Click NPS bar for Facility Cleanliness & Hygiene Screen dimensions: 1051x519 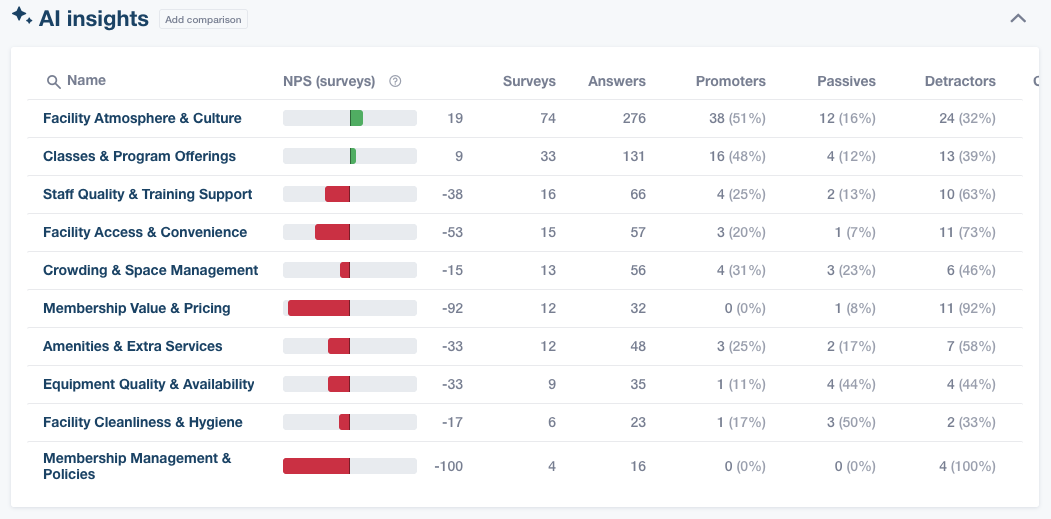coord(344,422)
